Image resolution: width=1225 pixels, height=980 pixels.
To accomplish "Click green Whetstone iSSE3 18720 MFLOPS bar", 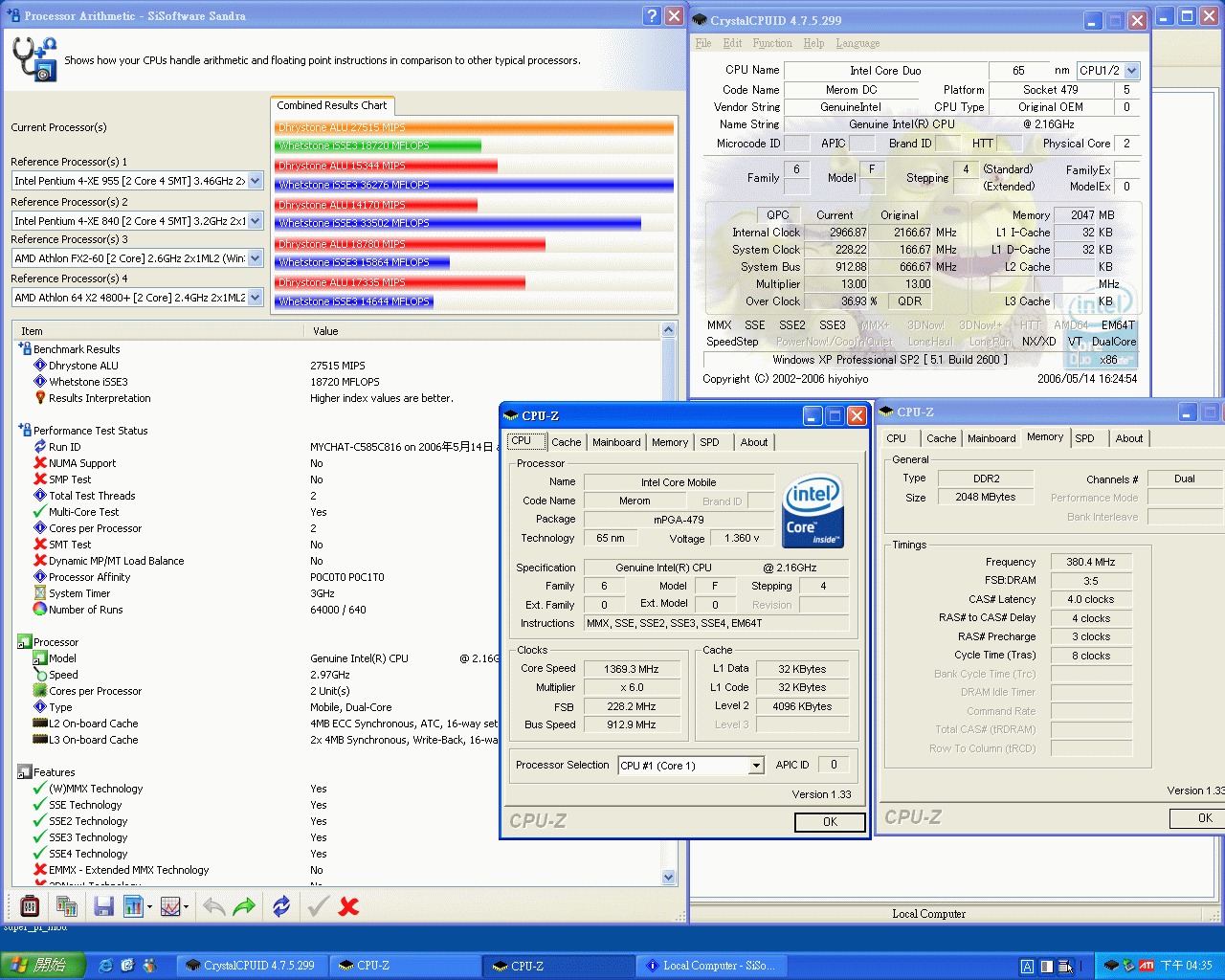I will 378,145.
